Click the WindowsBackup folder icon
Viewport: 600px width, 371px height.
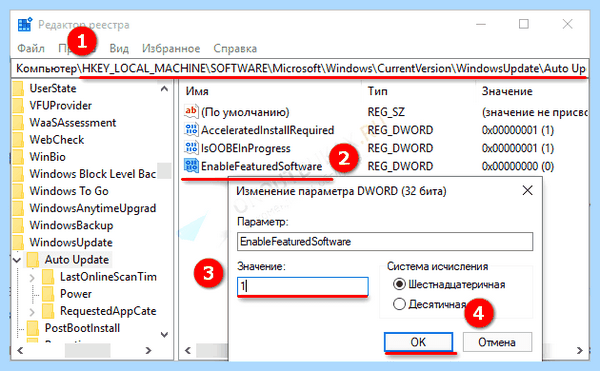point(18,225)
